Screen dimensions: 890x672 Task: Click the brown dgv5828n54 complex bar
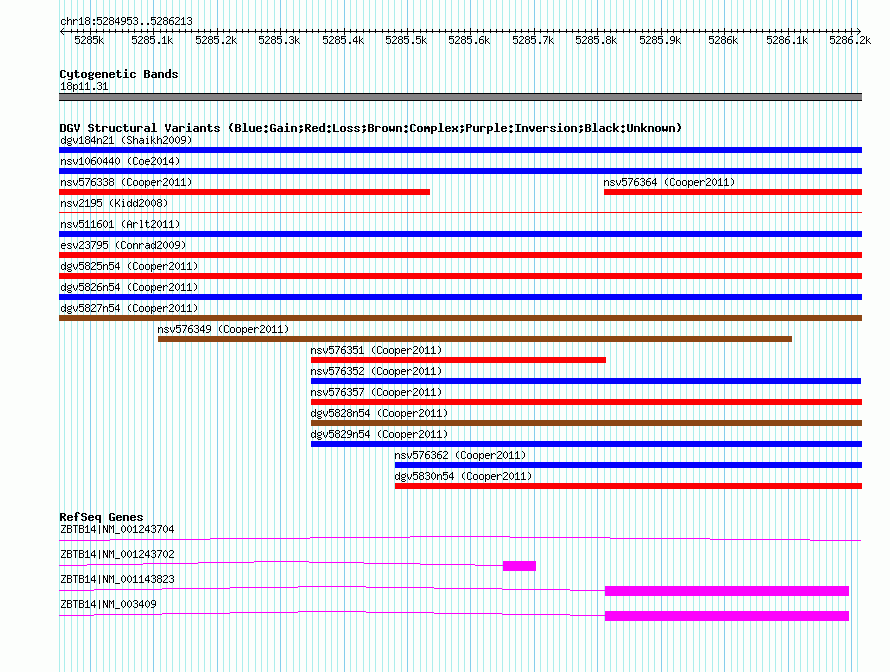586,423
